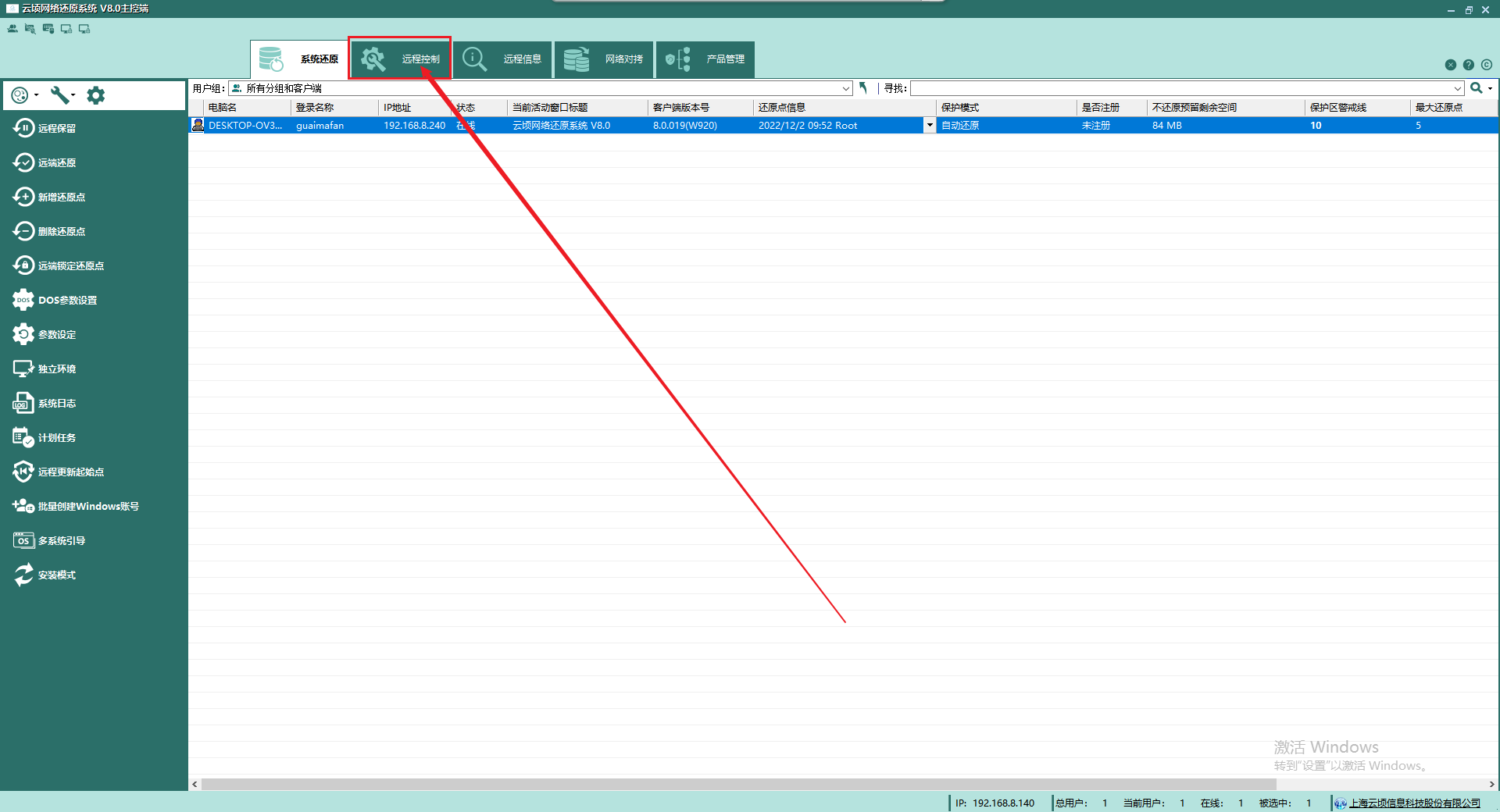Switch to the 远程控制 tab

pos(400,59)
